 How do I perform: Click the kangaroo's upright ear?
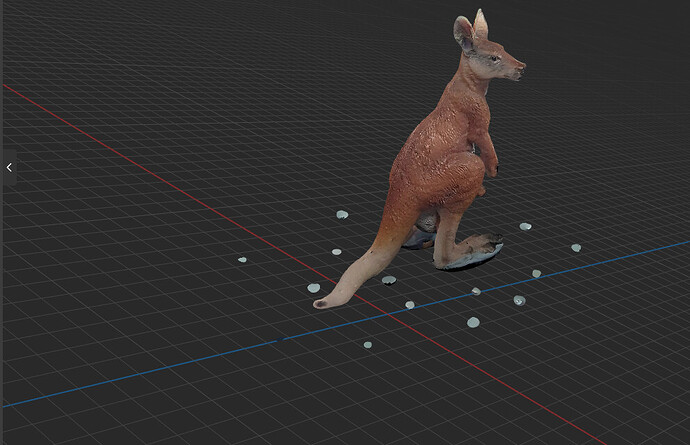(481, 24)
